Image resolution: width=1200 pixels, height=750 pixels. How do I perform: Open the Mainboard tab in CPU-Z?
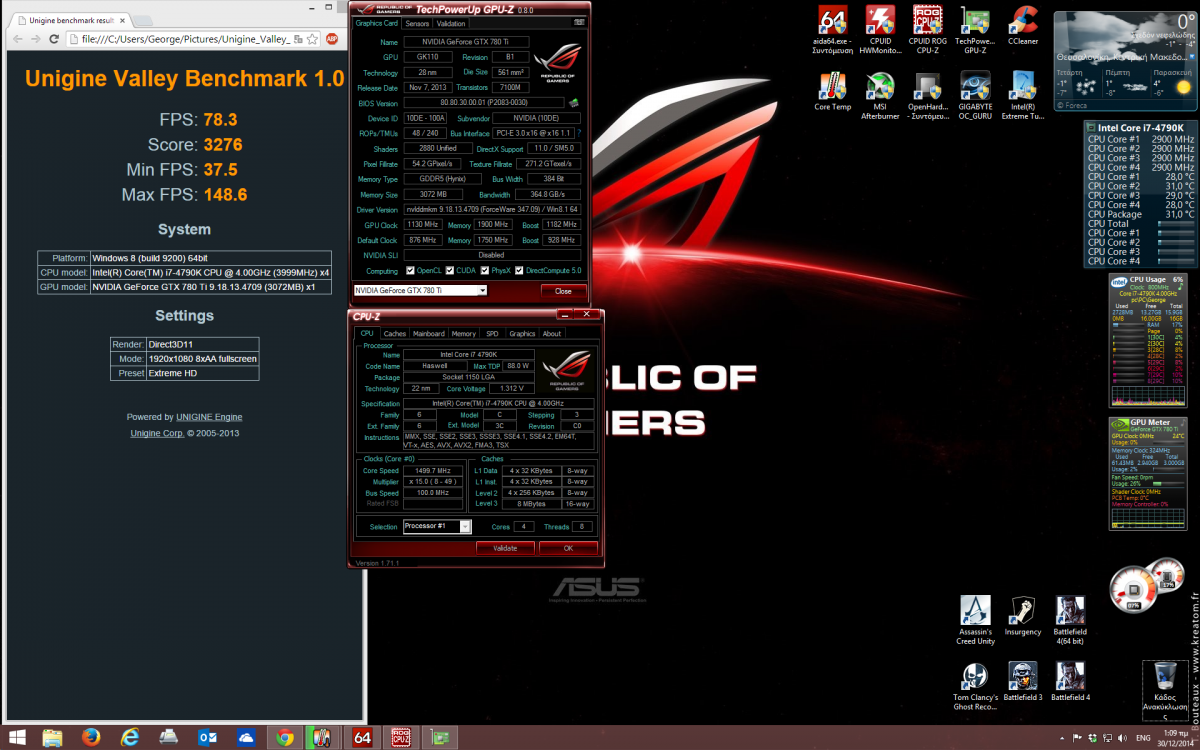point(428,333)
